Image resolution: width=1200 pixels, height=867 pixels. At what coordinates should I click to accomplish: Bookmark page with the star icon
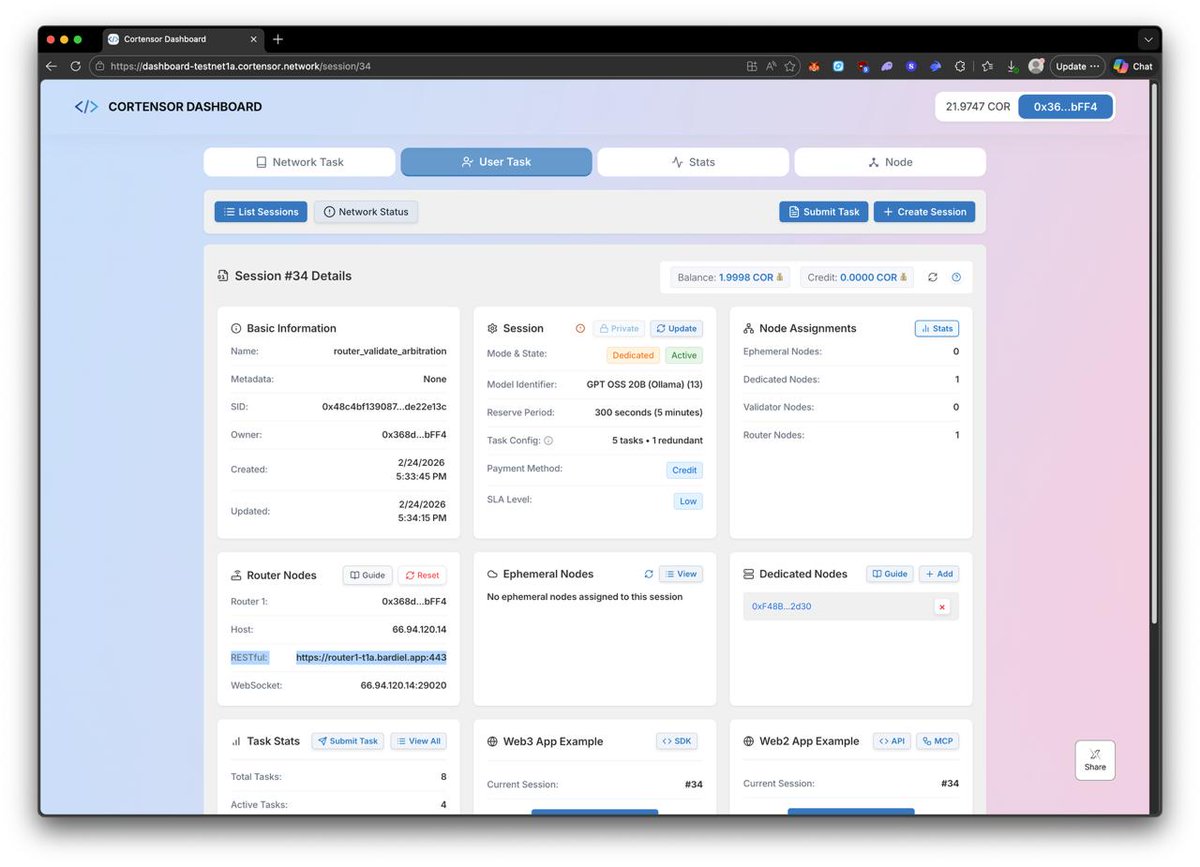pyautogui.click(x=790, y=66)
